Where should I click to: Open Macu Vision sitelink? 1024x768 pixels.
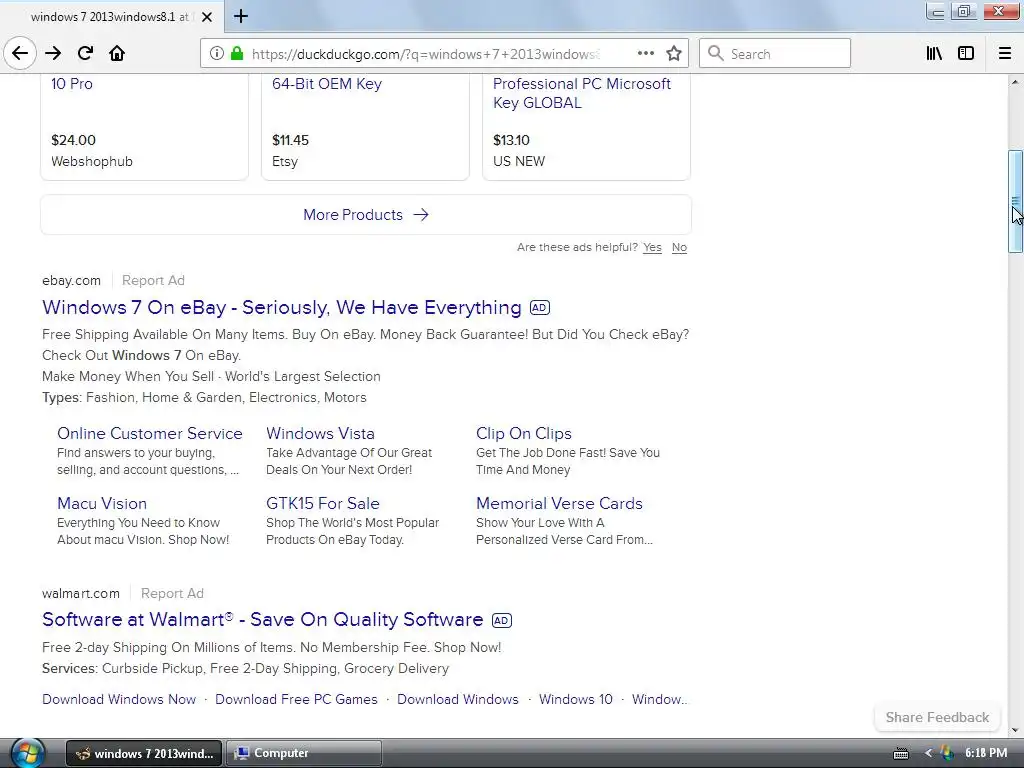(102, 503)
